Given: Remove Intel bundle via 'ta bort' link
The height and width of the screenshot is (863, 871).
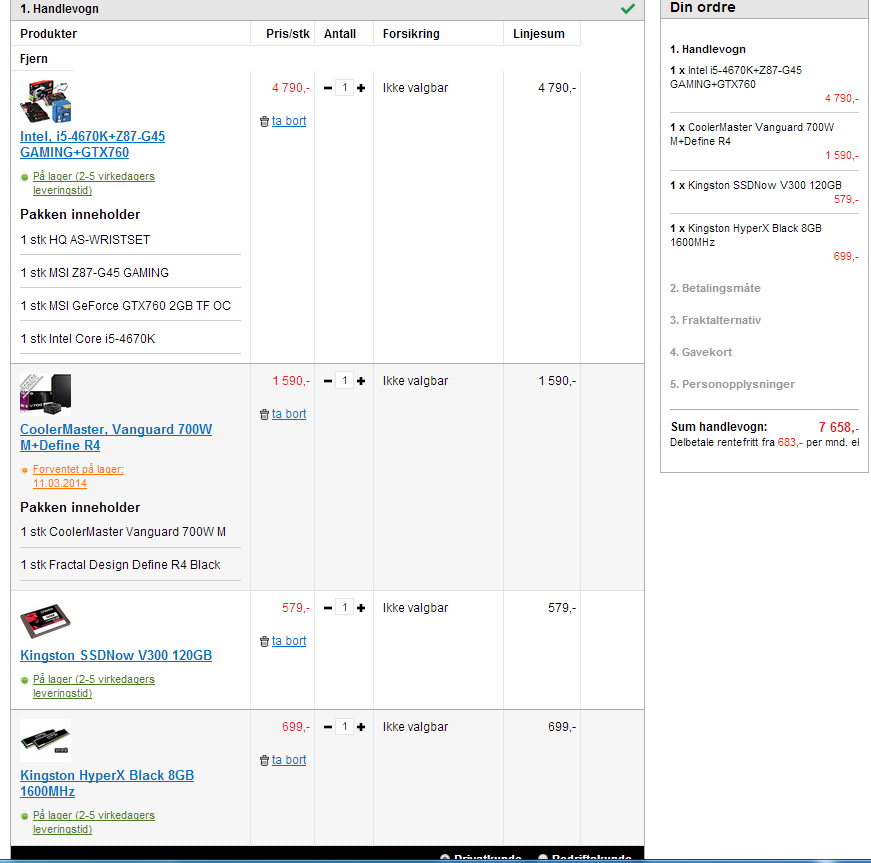Looking at the screenshot, I should (x=289, y=121).
